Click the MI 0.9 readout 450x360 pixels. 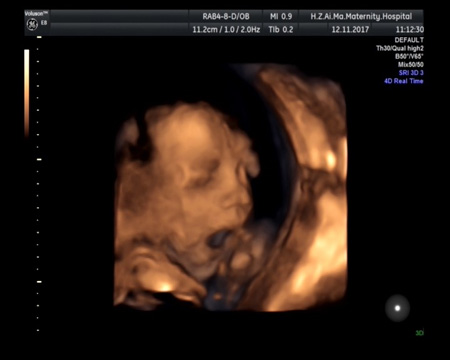point(281,16)
